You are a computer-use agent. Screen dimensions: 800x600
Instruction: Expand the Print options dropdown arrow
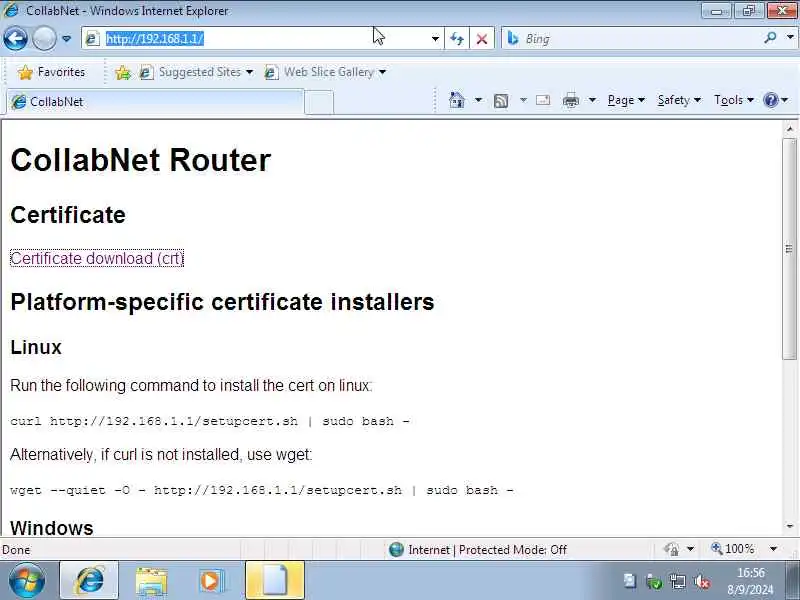pyautogui.click(x=592, y=100)
